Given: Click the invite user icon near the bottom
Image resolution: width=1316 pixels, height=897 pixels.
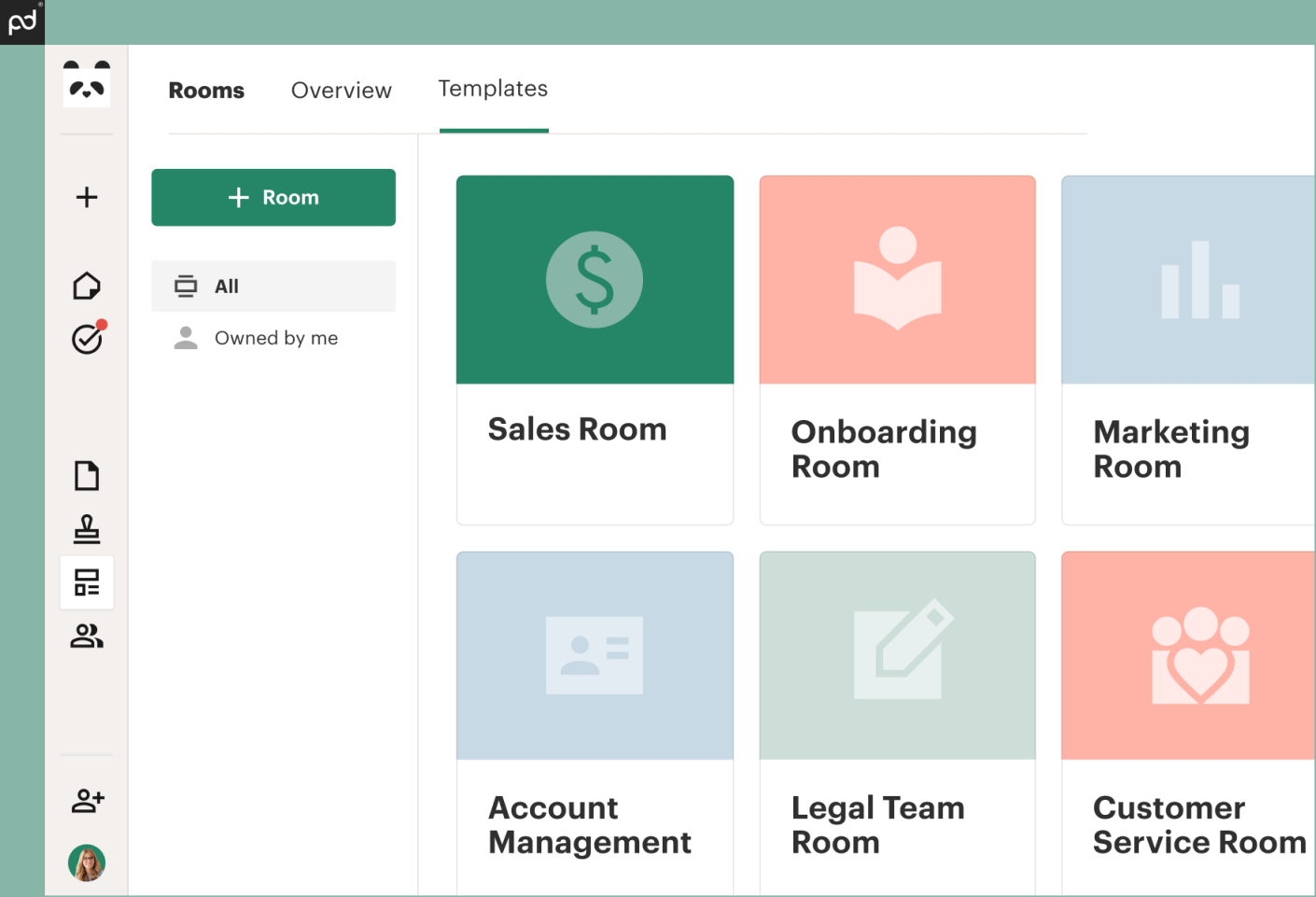Looking at the screenshot, I should click(x=87, y=800).
